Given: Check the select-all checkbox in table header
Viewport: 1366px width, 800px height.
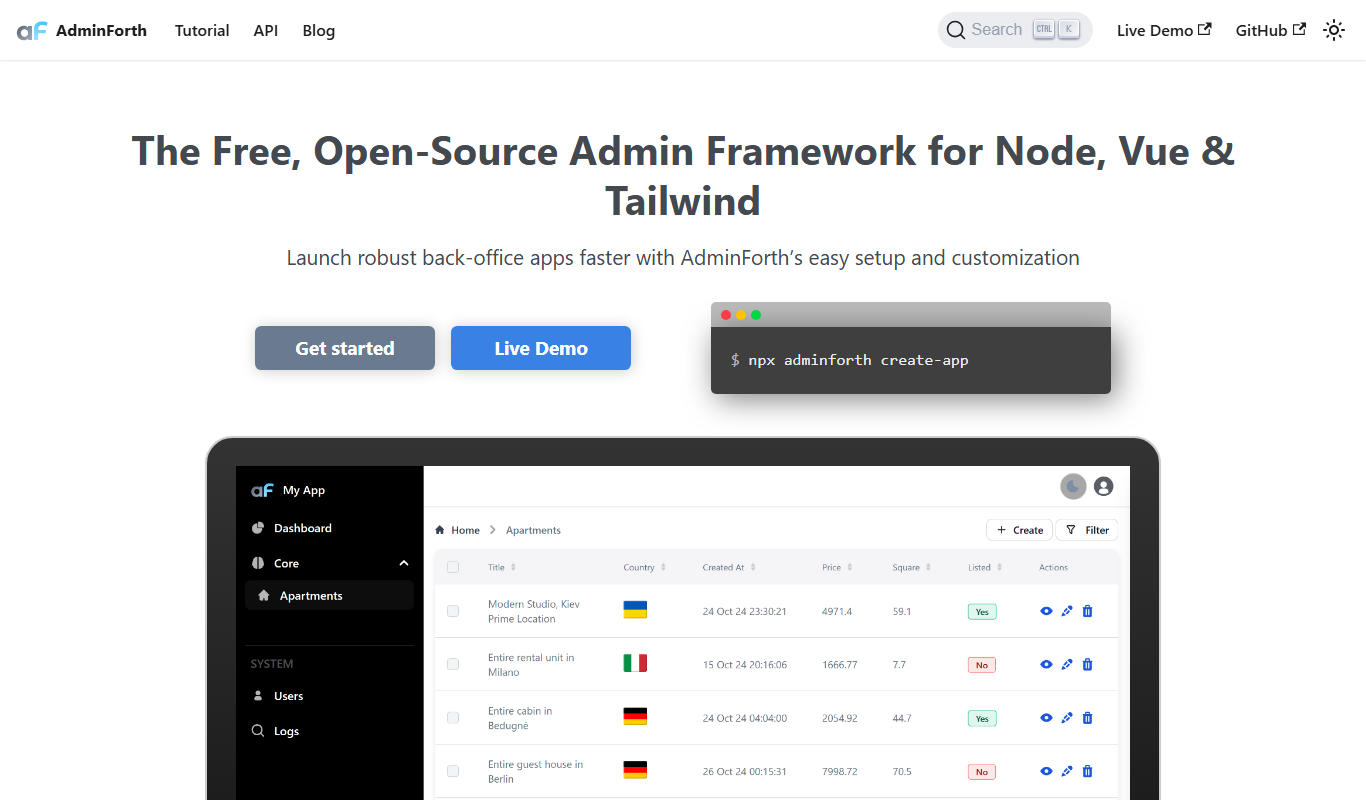Looking at the screenshot, I should (x=453, y=567).
